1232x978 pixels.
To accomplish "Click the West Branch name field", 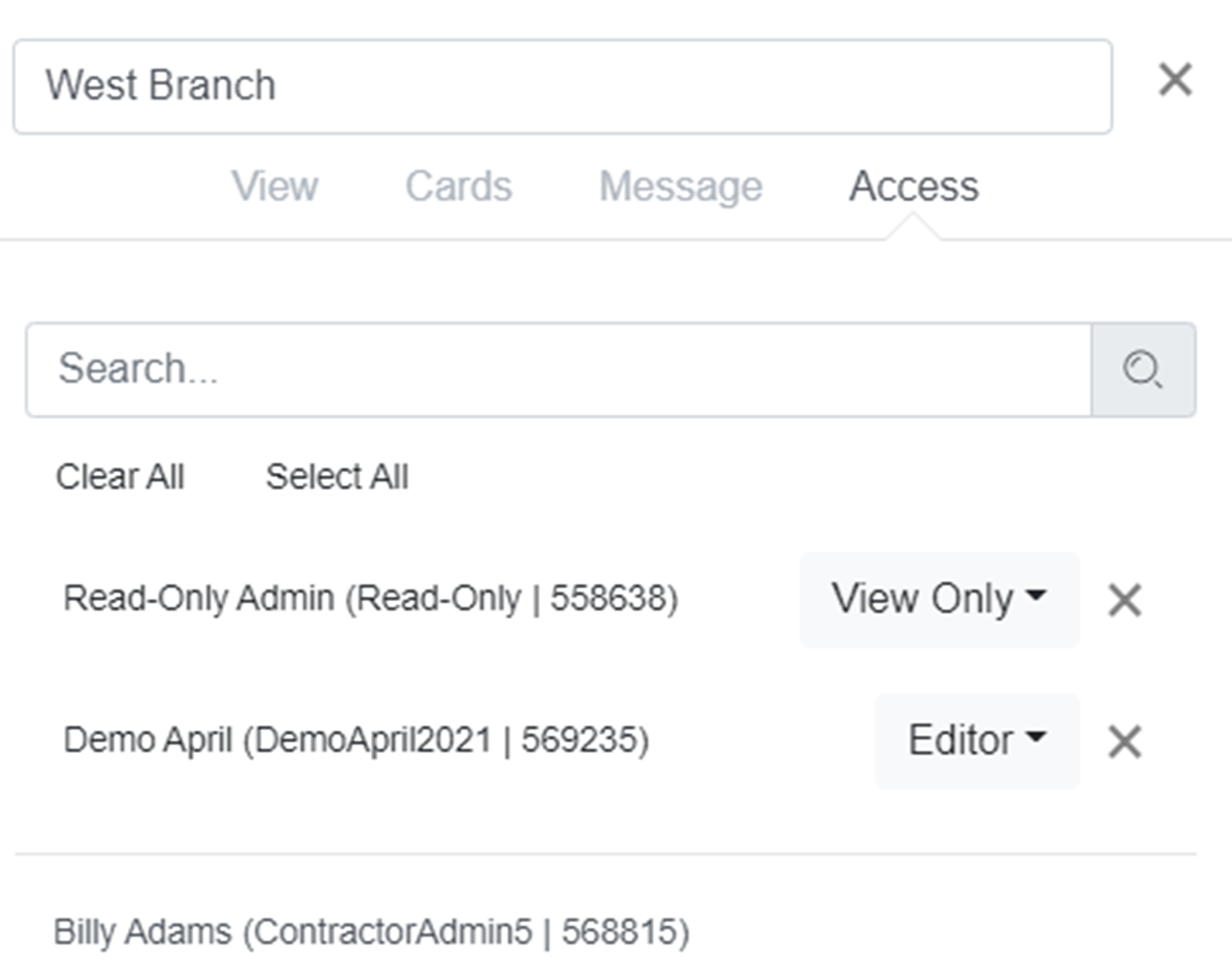I will click(562, 86).
